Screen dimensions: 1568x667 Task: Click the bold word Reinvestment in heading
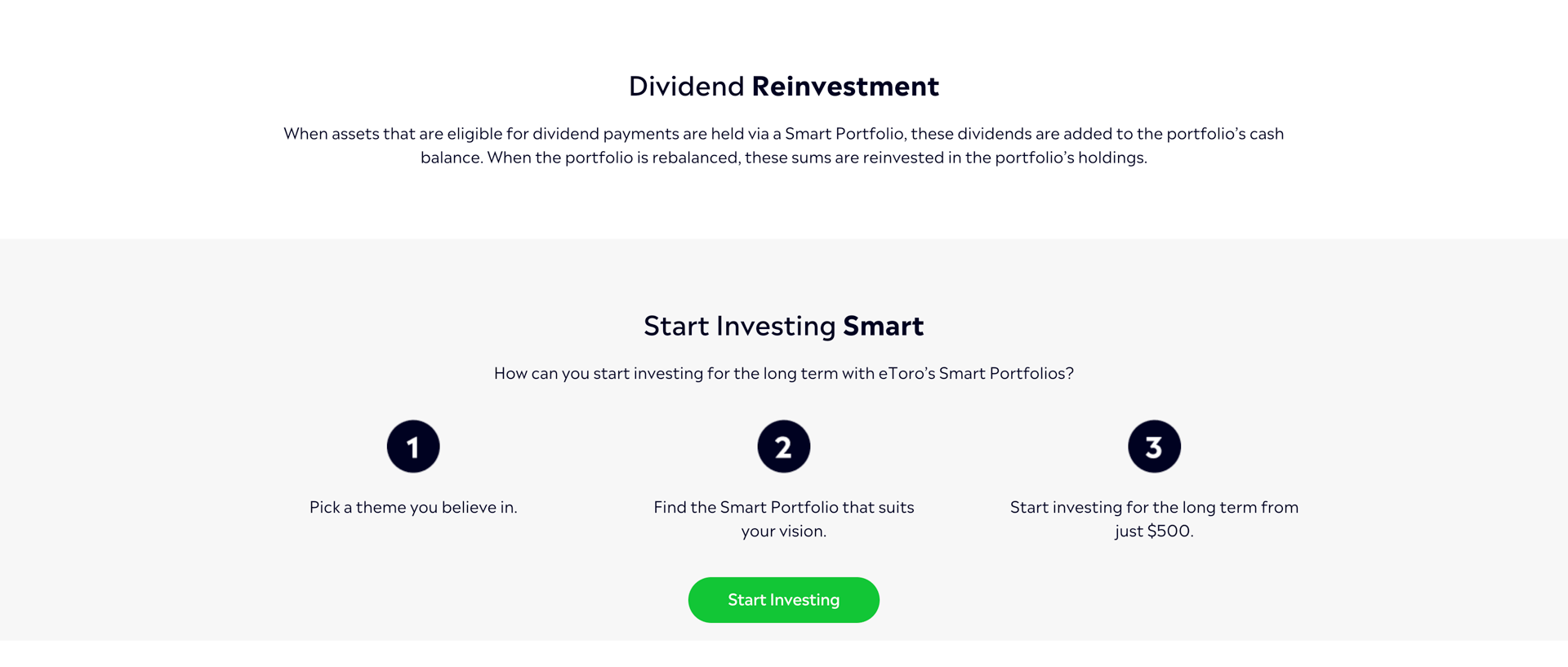pyautogui.click(x=845, y=86)
